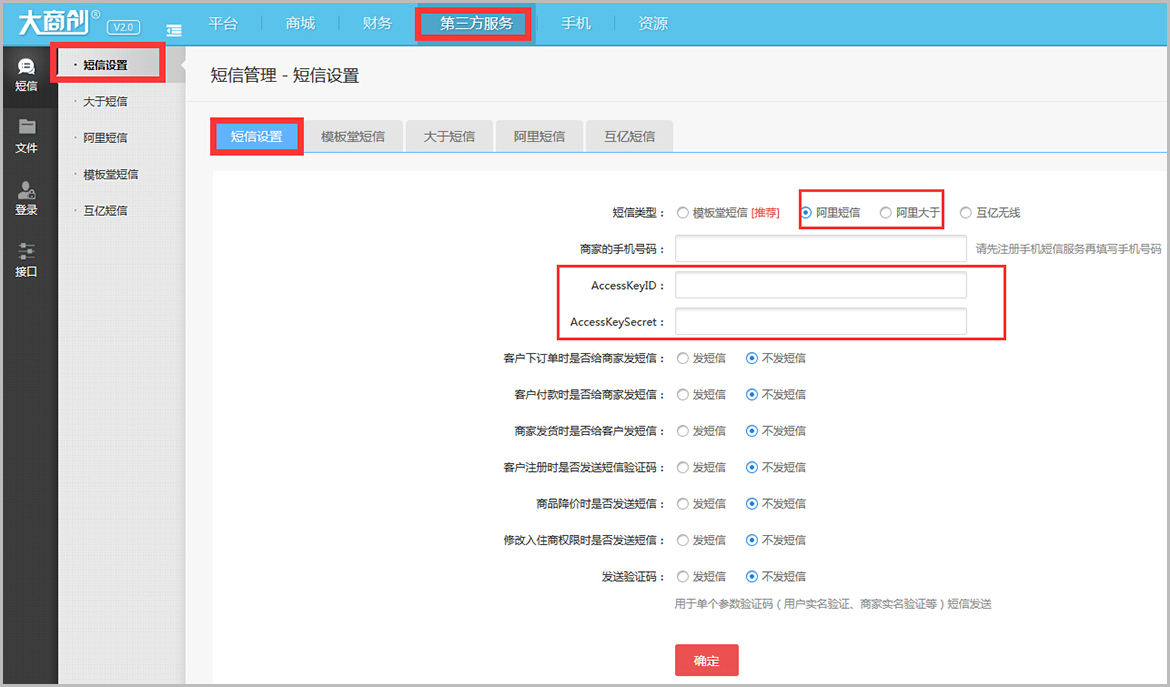Viewport: 1170px width, 687px height.
Task: Enable 发短信 for 客户下订单时 option
Action: pos(683,358)
